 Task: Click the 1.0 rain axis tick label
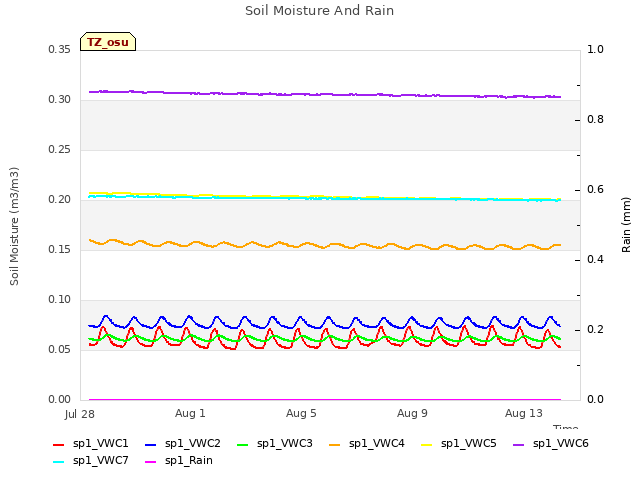[596, 50]
